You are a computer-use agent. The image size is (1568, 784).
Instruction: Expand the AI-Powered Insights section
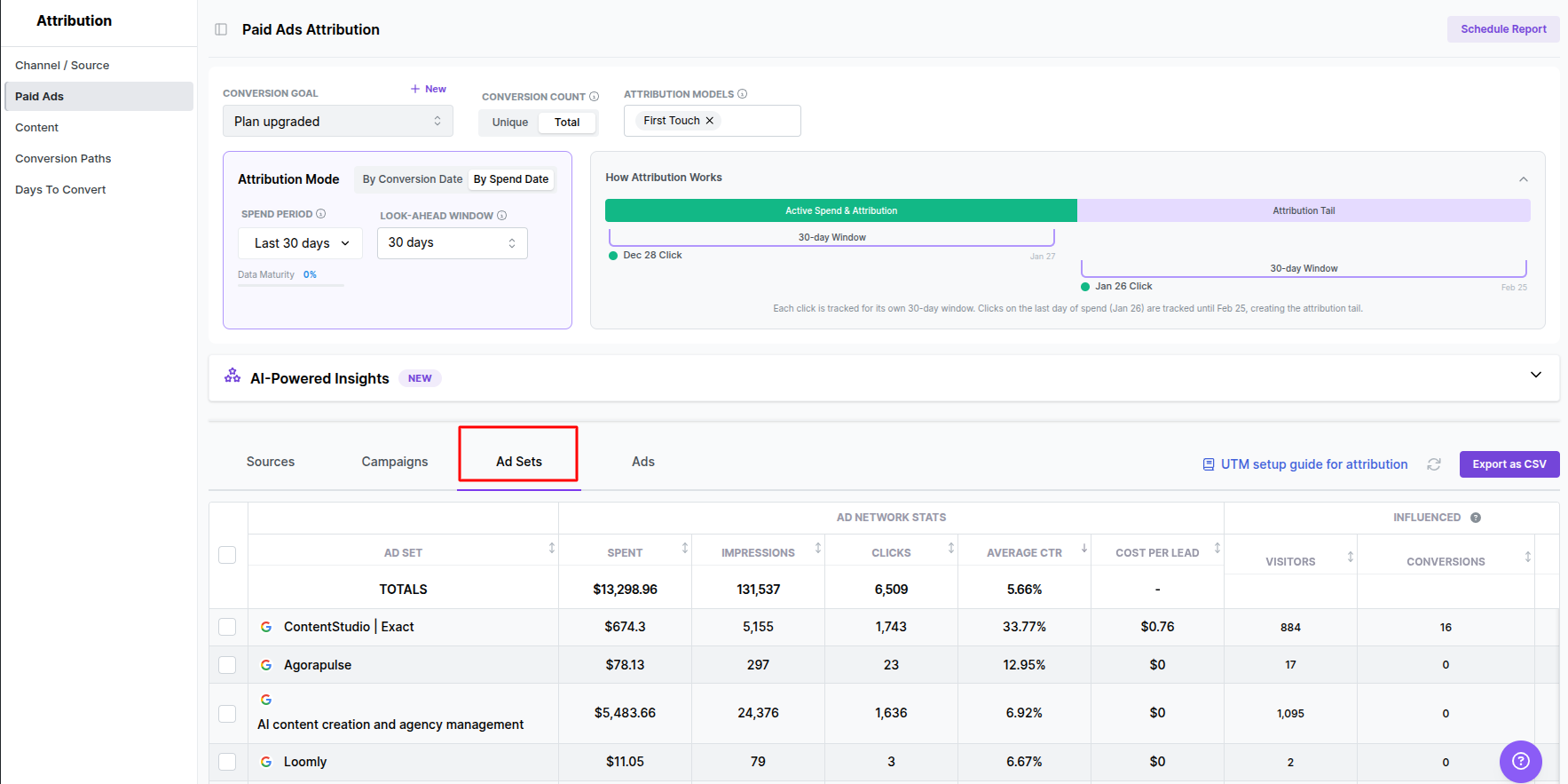(1535, 375)
